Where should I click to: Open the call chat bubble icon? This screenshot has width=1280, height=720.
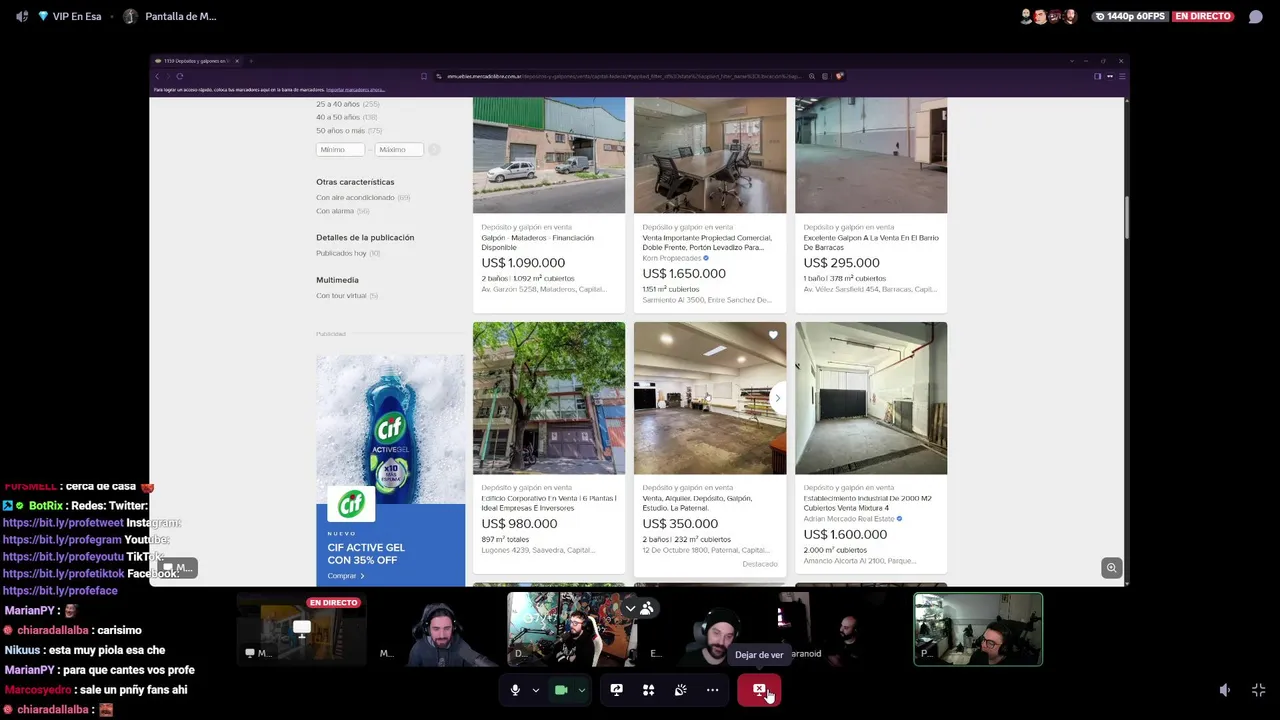(x=1256, y=16)
